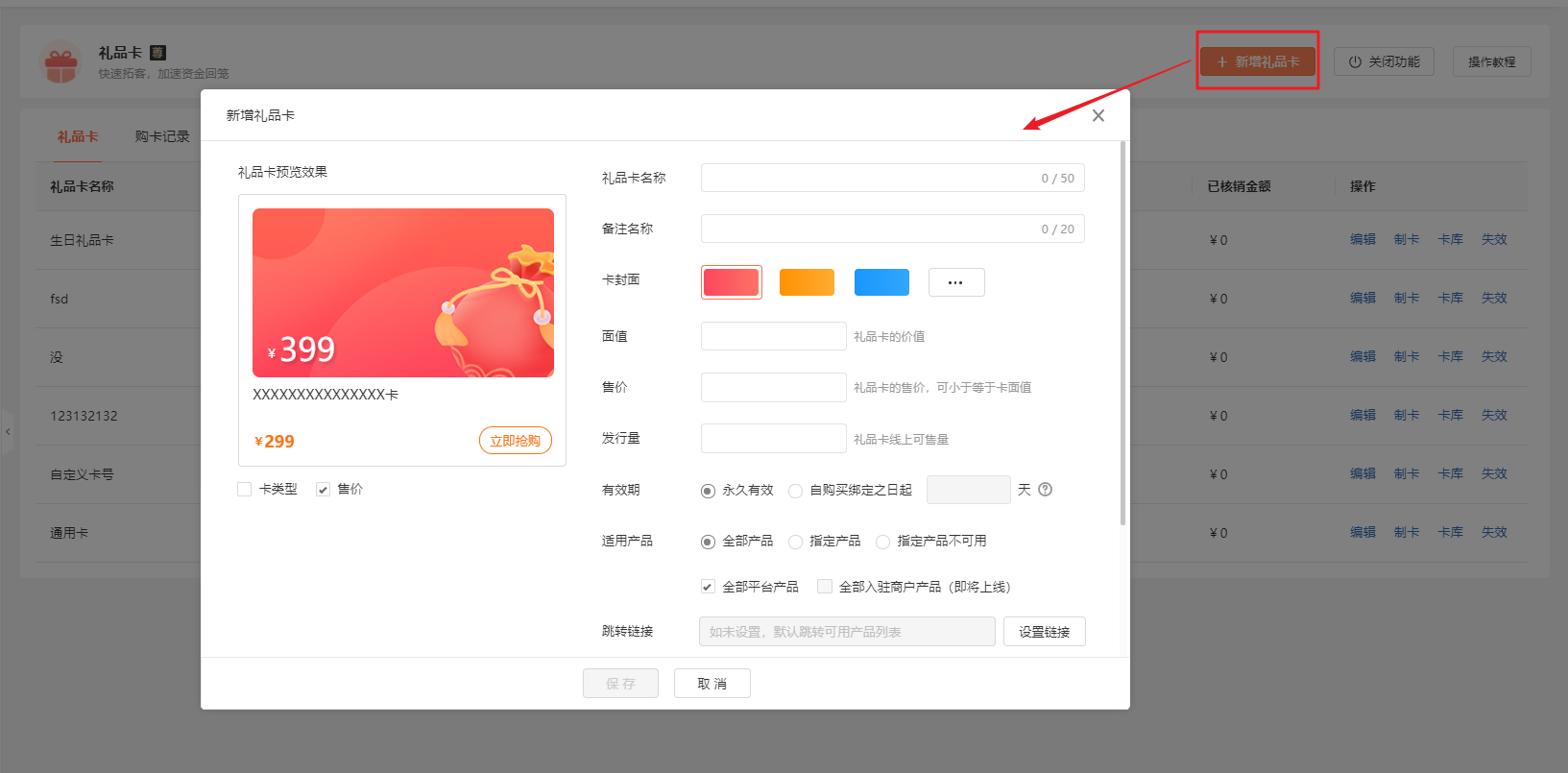Click 编辑 for the 自定义卡号 row
Viewport: 1568px width, 773px height.
pos(1363,474)
